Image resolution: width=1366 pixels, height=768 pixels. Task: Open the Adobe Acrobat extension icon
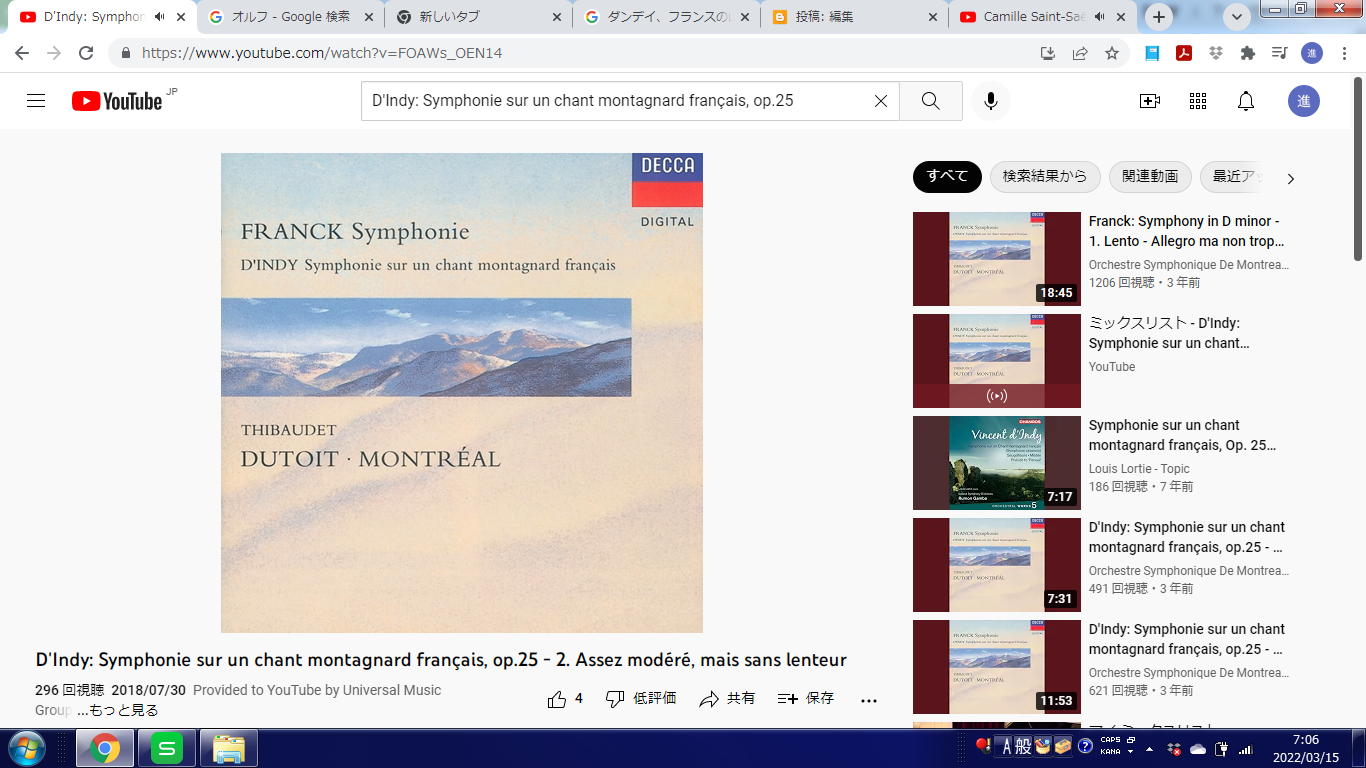click(x=1184, y=54)
